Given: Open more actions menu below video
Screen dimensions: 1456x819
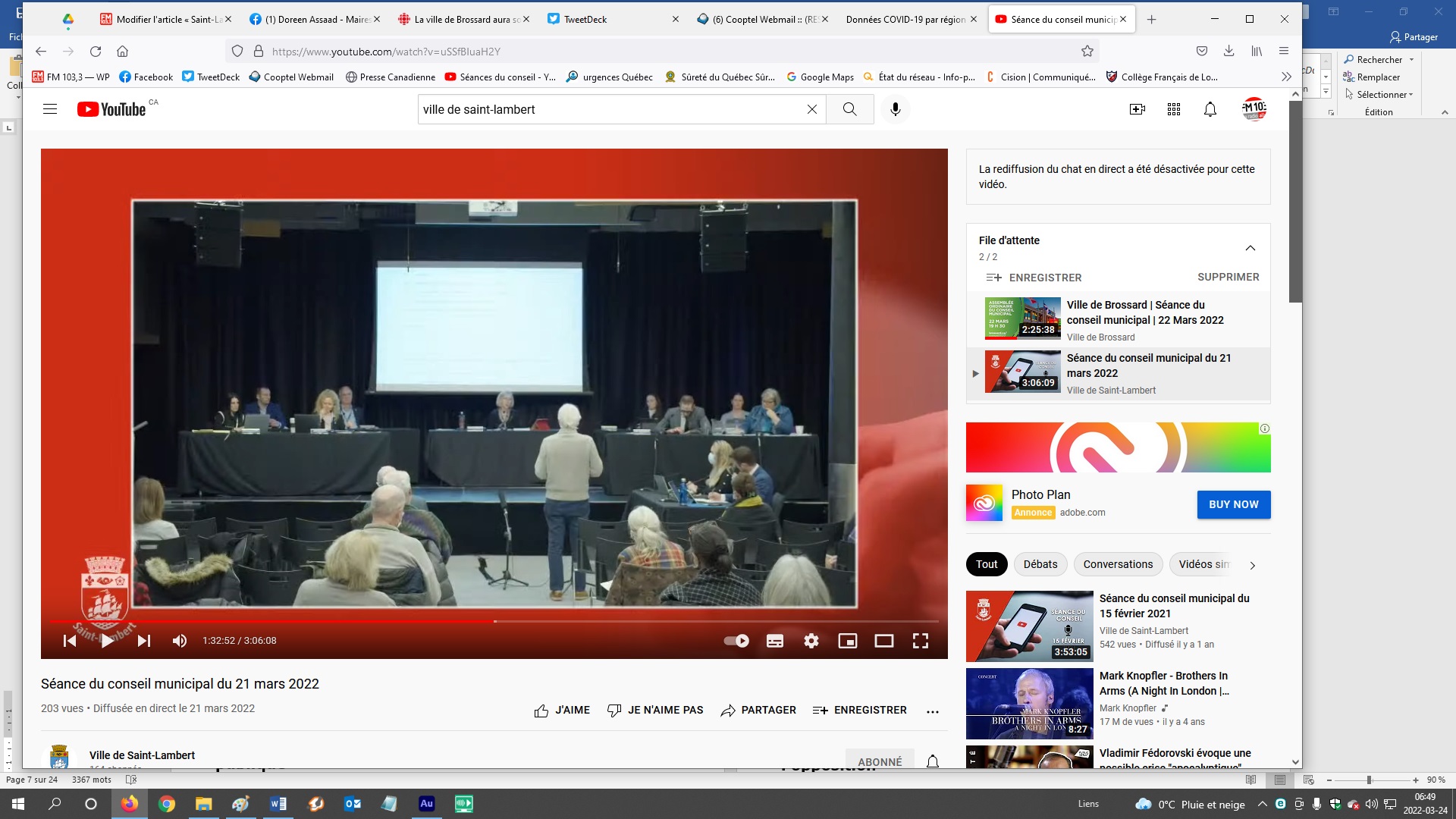Looking at the screenshot, I should coord(932,711).
